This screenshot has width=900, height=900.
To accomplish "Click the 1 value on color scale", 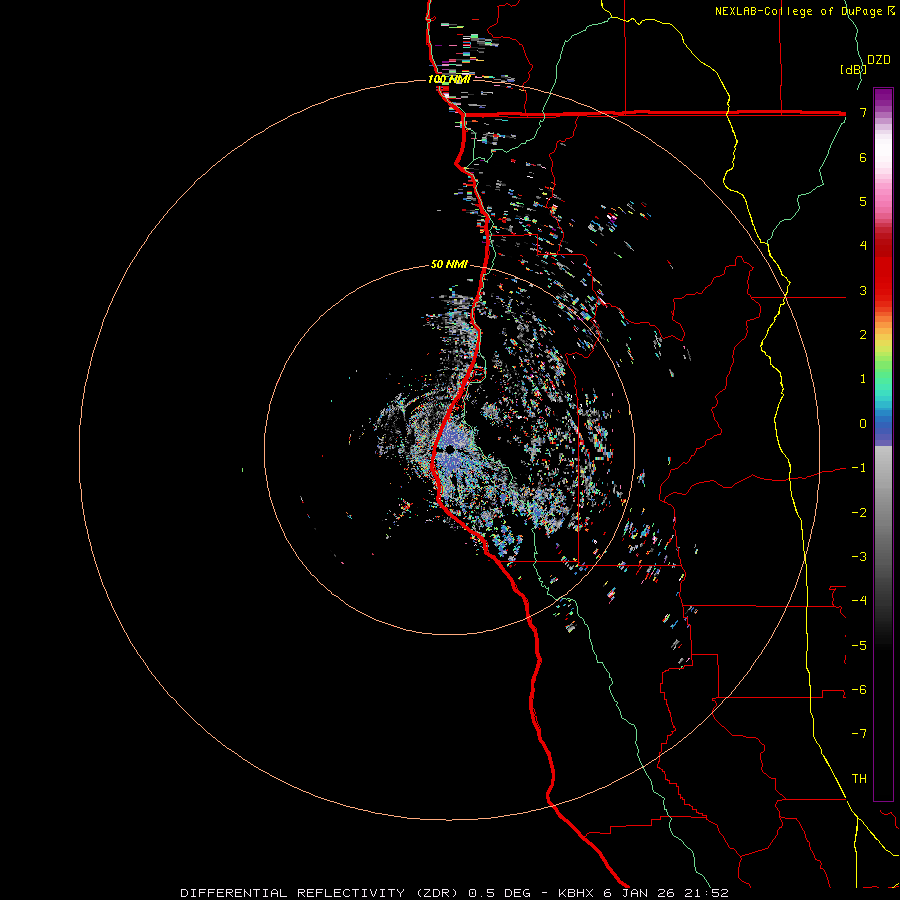I will 863,379.
